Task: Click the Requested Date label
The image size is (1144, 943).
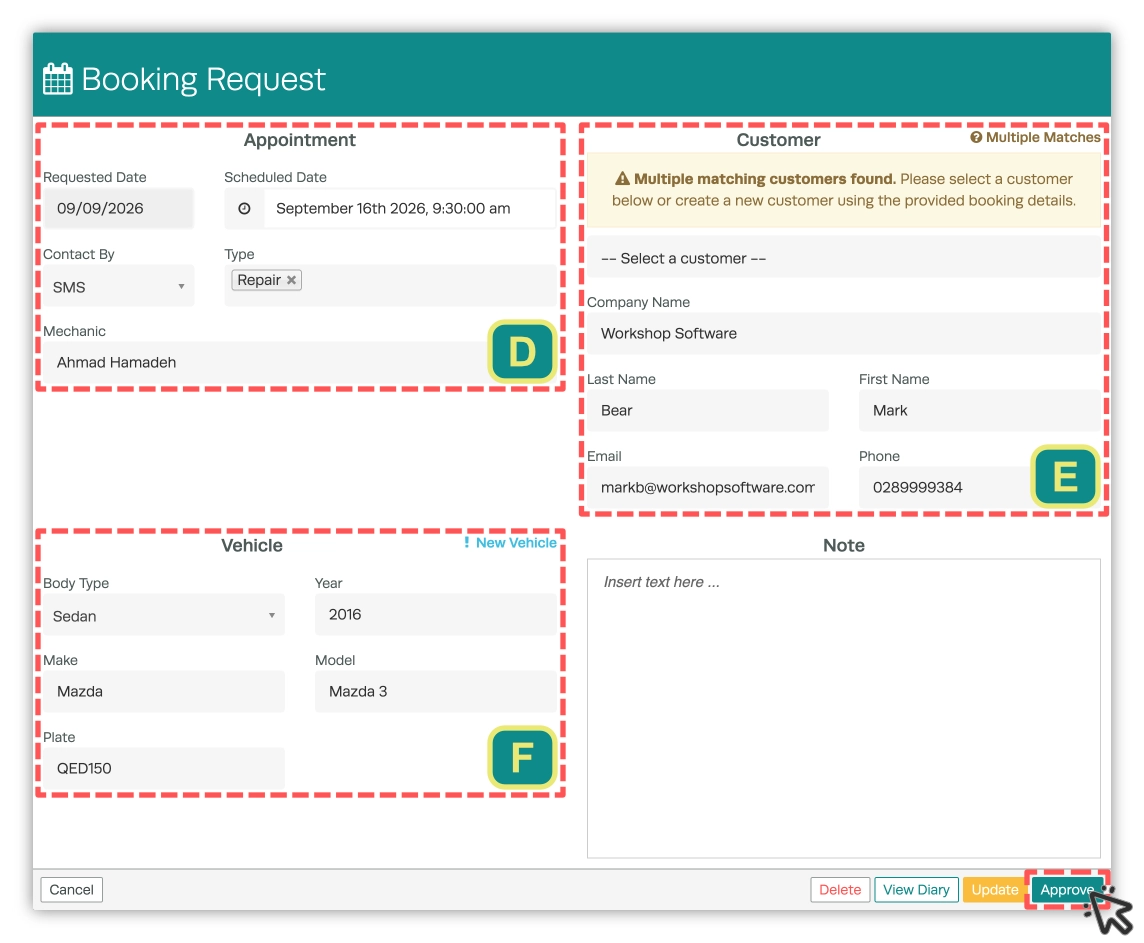Action: (95, 177)
